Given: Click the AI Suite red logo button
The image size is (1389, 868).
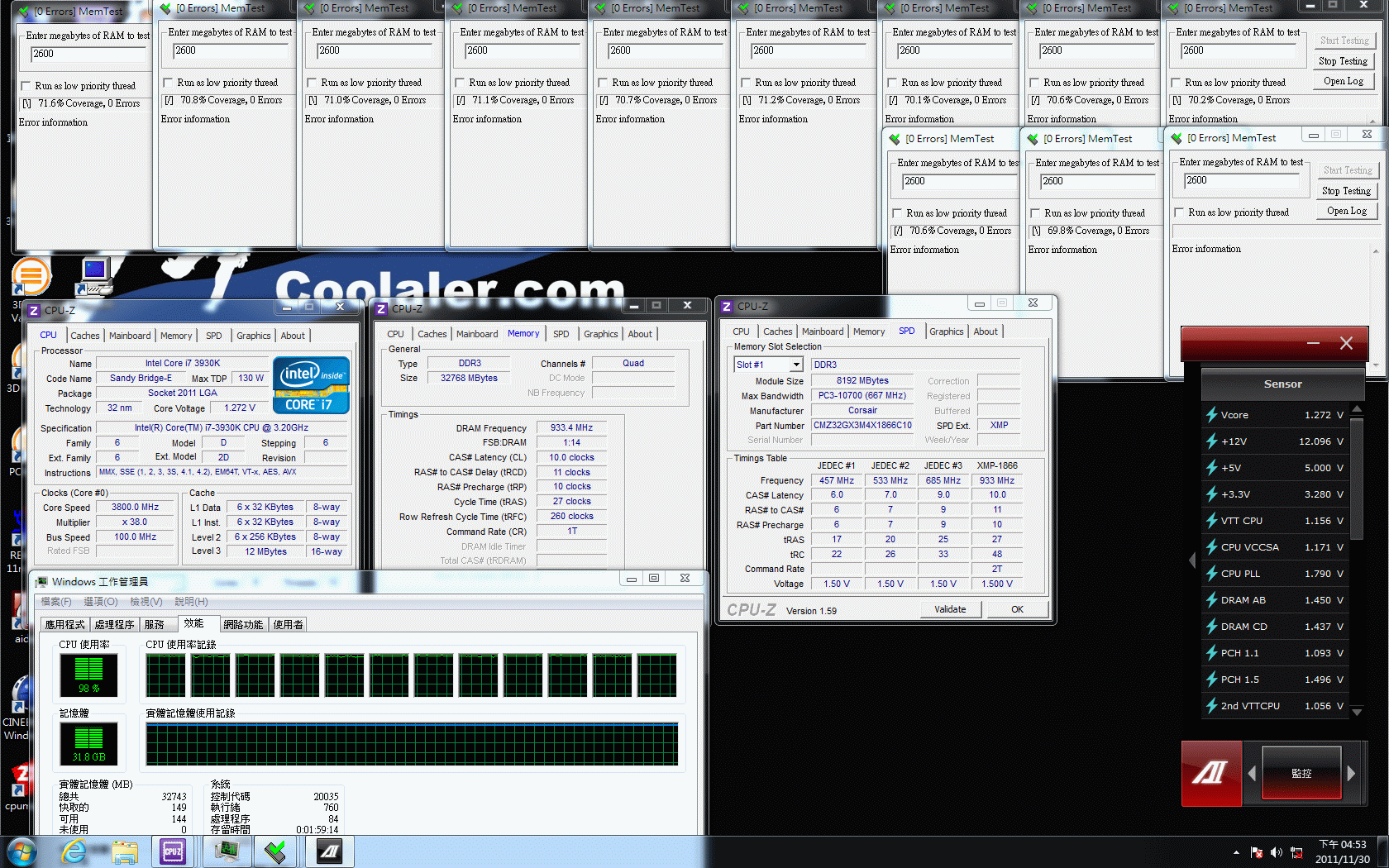Looking at the screenshot, I should 1210,773.
